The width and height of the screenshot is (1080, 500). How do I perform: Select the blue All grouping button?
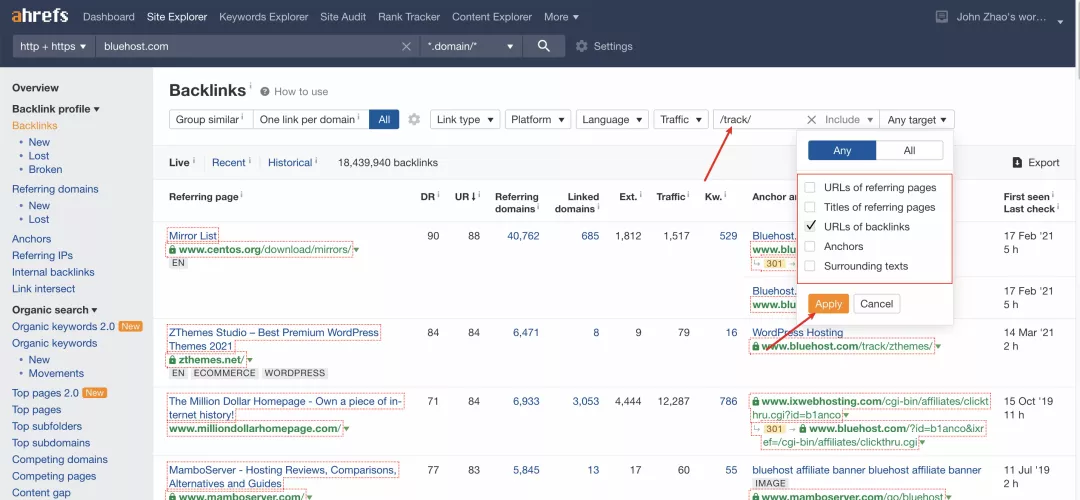coord(384,119)
